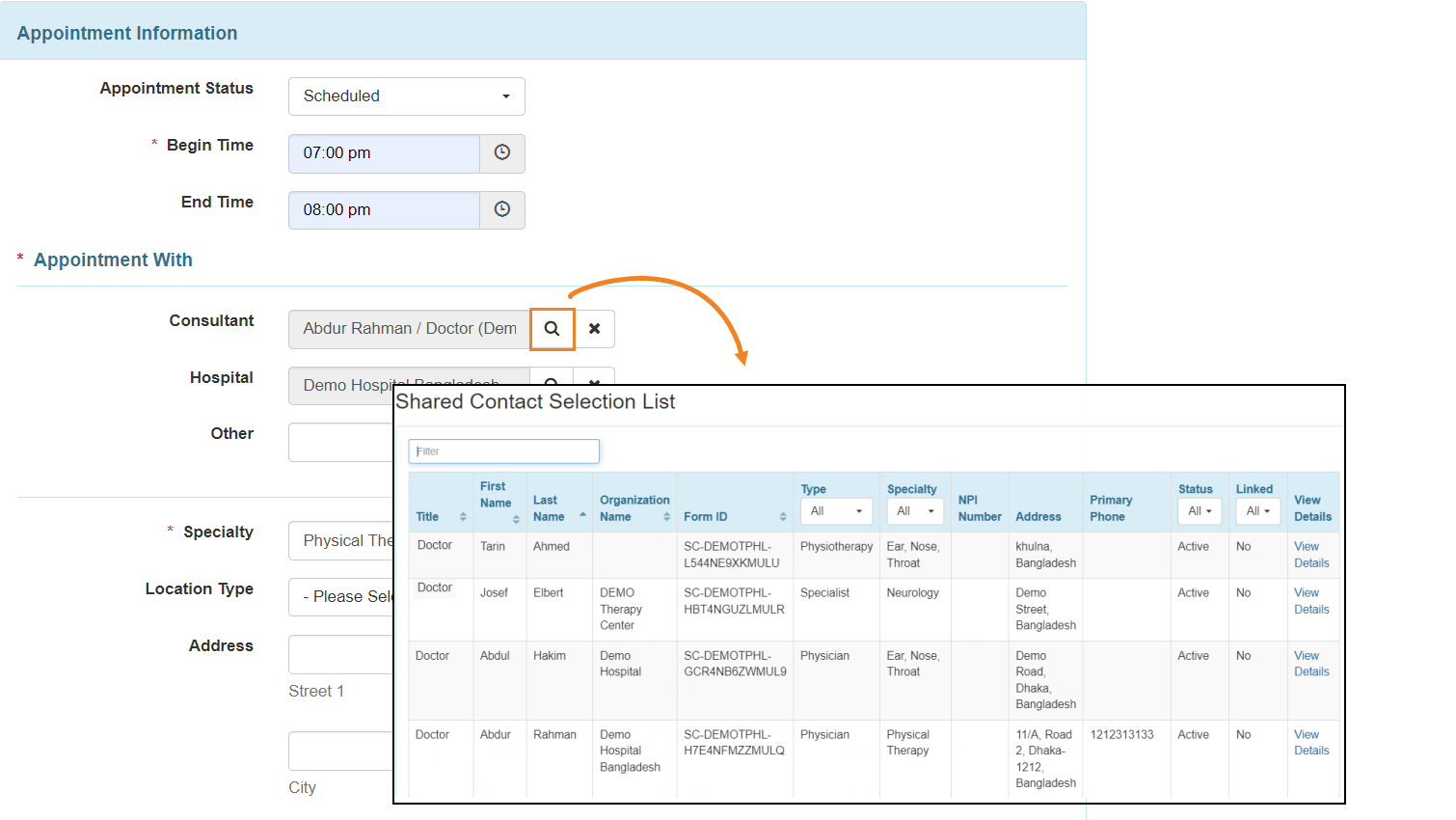Screen dimensions: 1456x820
Task: Open View Details for Abdul Hakim
Action: 1311,664
